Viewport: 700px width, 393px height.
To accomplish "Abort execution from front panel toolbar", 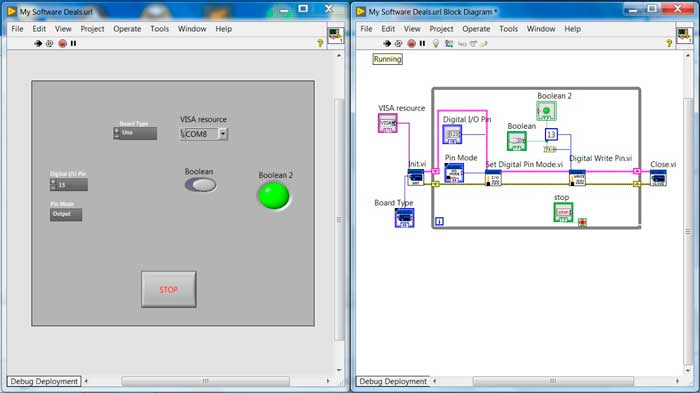I will point(62,43).
